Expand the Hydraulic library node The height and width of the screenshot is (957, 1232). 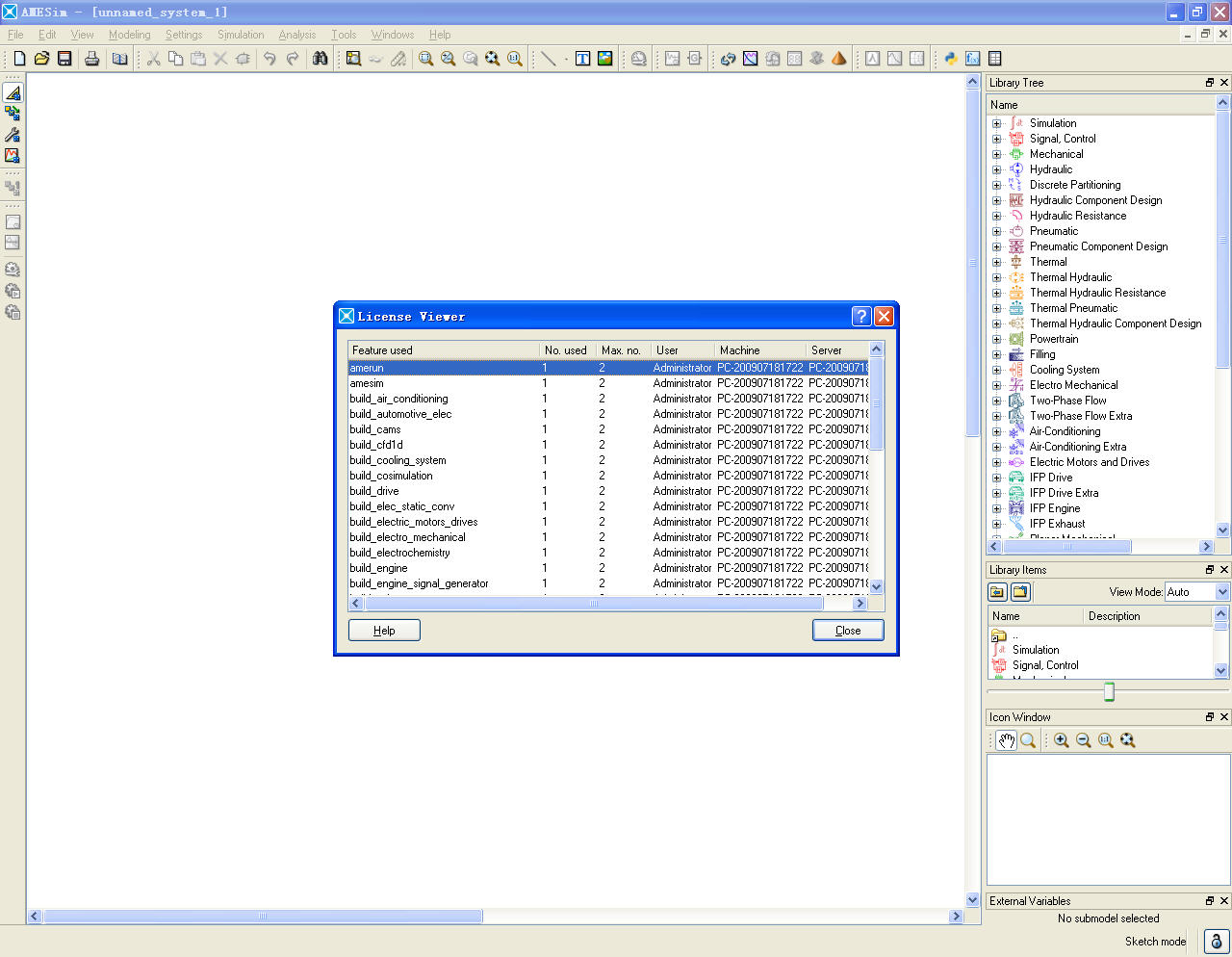point(997,169)
